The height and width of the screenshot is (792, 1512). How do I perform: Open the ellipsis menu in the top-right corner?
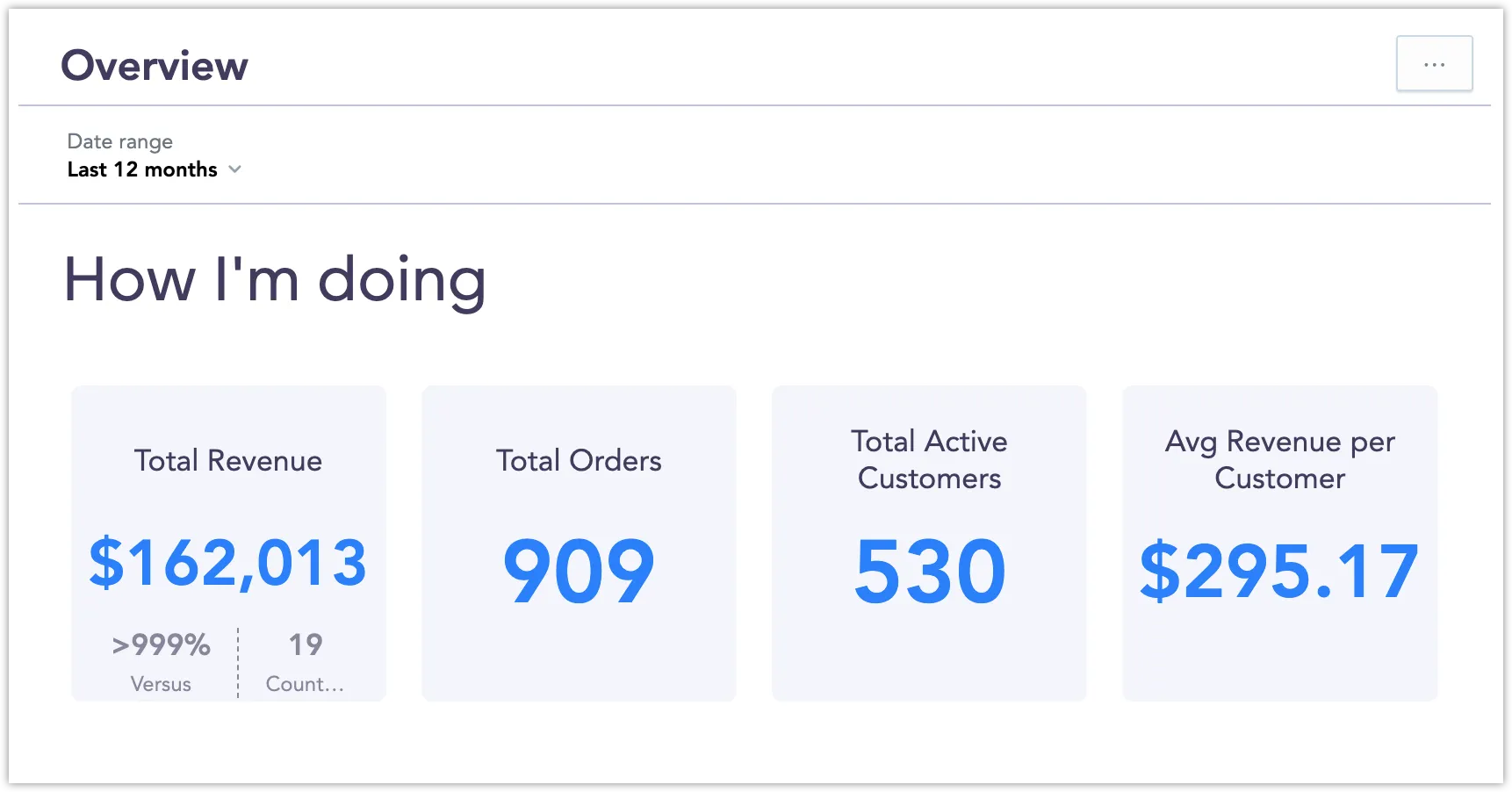1434,63
